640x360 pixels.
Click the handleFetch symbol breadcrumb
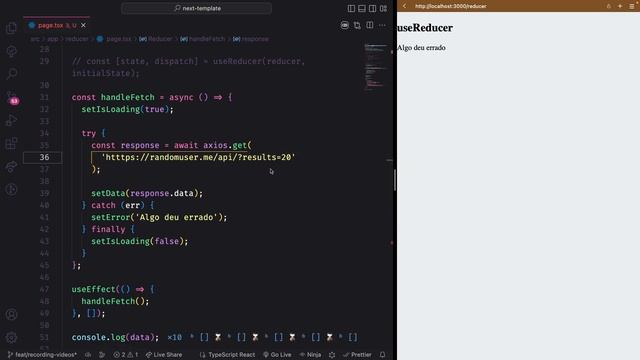[203, 39]
